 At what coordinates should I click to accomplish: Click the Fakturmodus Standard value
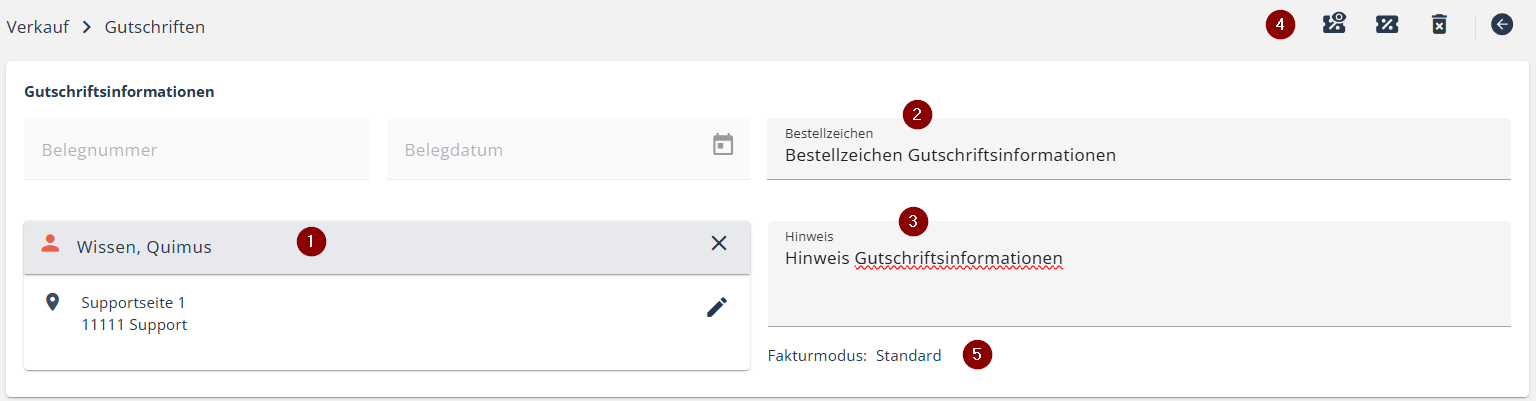tap(909, 355)
